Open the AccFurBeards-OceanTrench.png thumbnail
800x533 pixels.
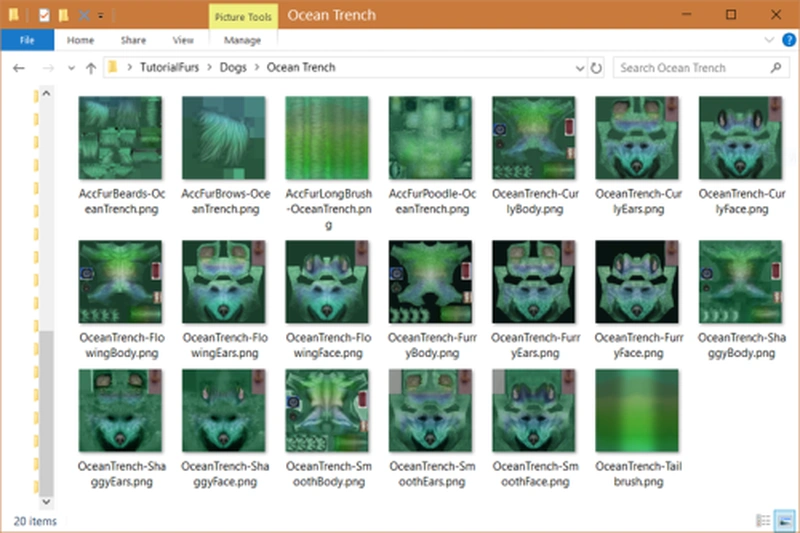click(120, 138)
